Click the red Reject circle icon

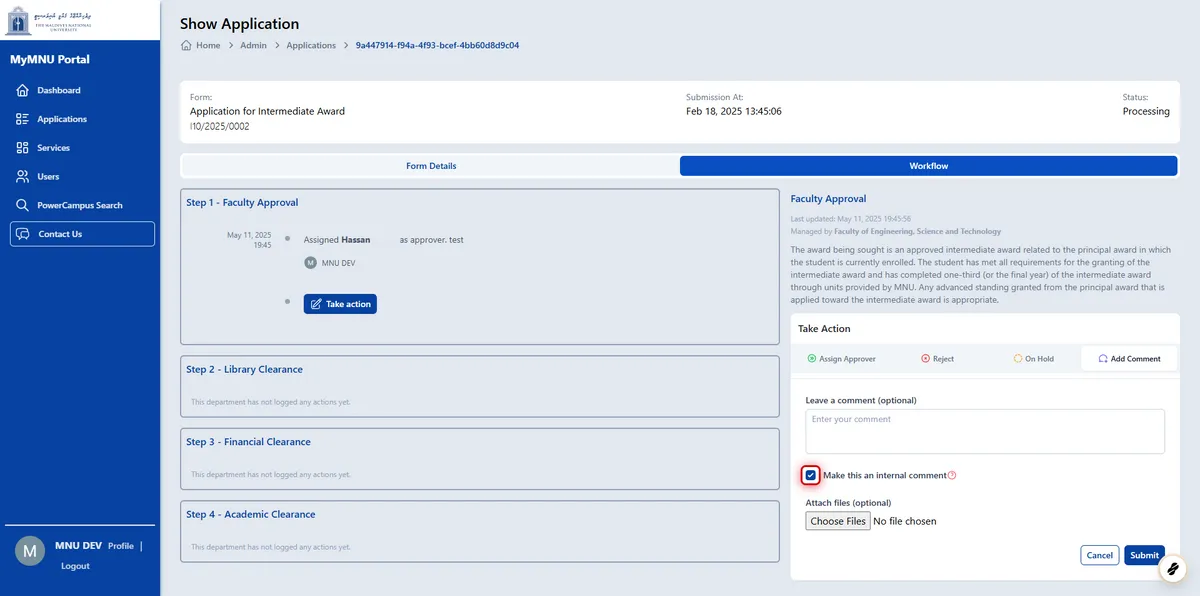click(925, 359)
